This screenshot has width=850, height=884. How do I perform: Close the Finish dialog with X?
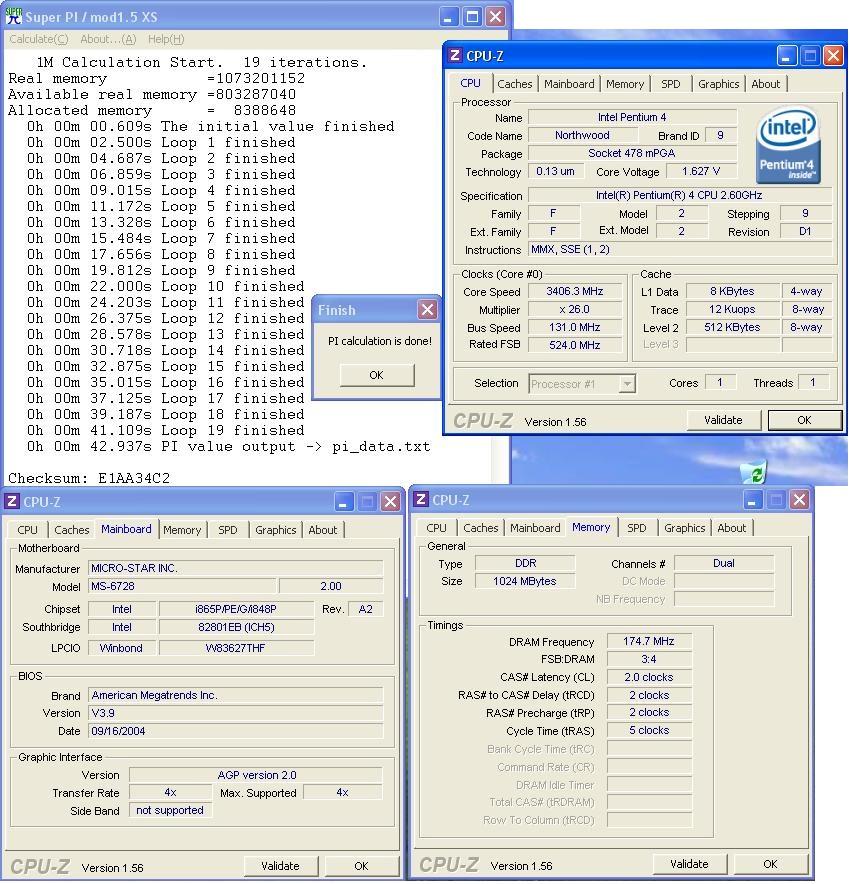pos(427,310)
